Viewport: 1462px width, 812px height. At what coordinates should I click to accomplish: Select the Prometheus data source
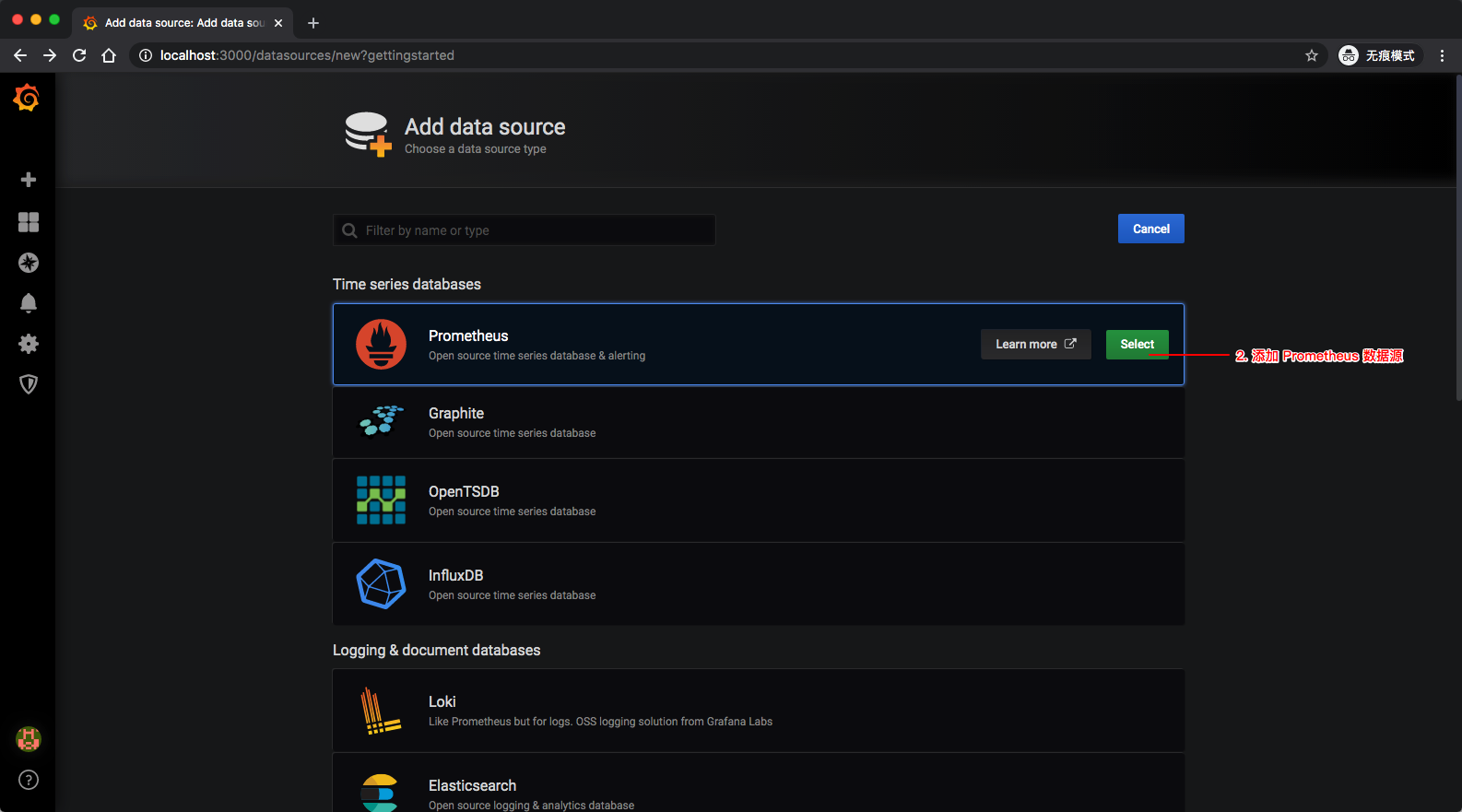click(x=1137, y=345)
